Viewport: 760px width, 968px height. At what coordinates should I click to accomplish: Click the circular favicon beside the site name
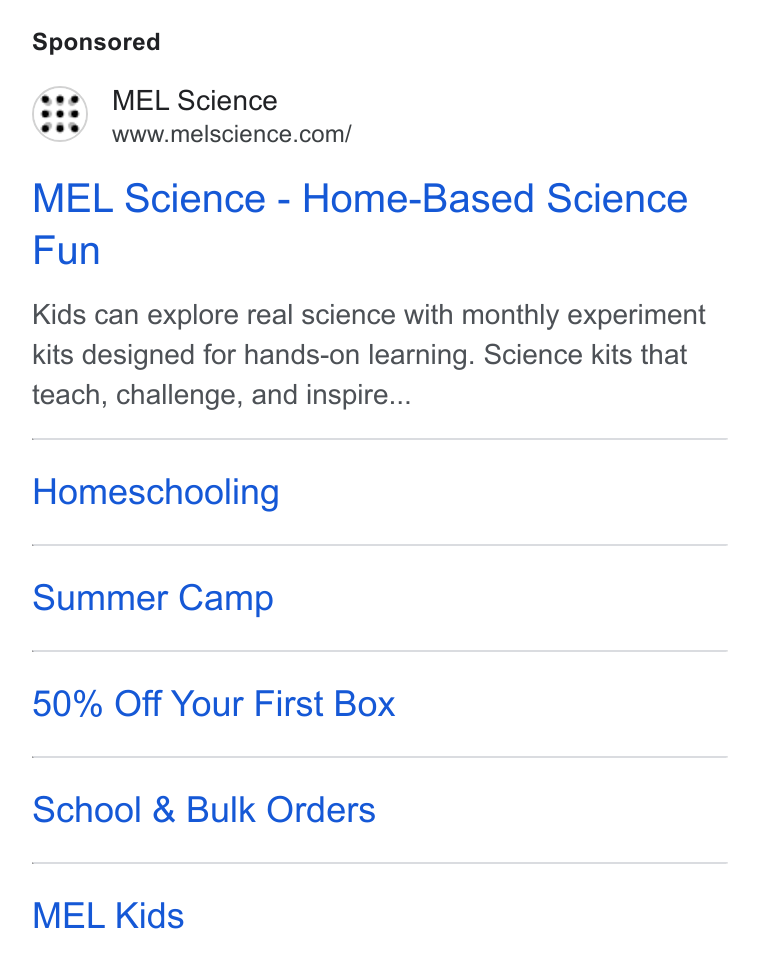point(60,114)
